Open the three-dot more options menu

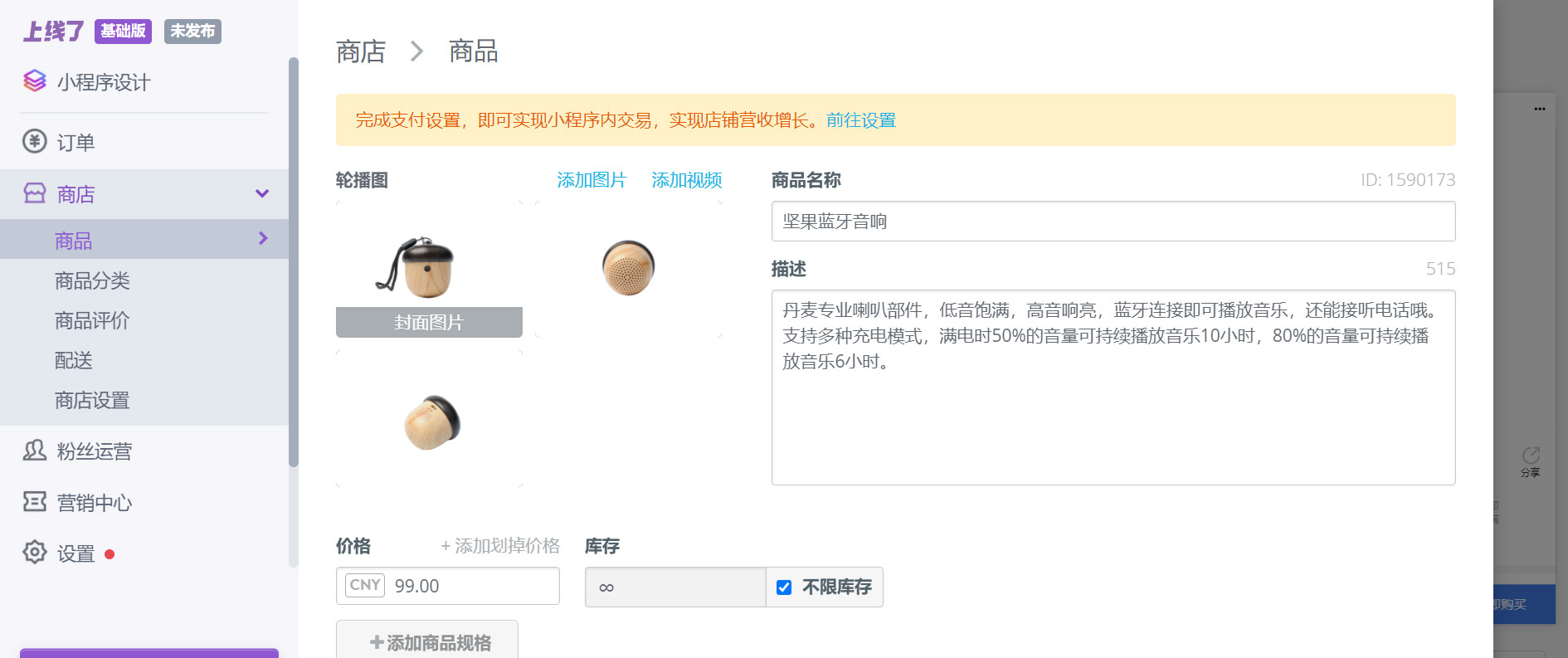1540,109
